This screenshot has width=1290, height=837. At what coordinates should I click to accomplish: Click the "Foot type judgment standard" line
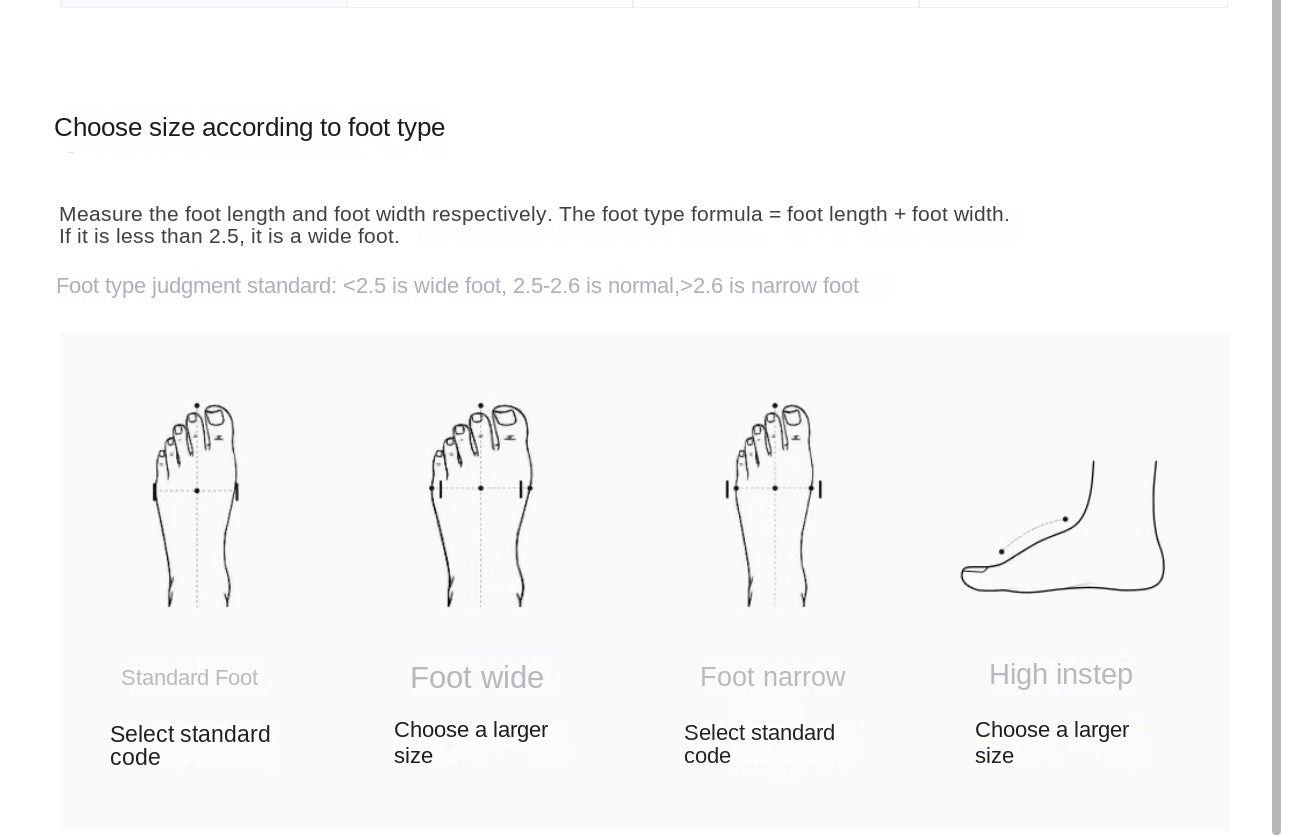pyautogui.click(x=457, y=286)
